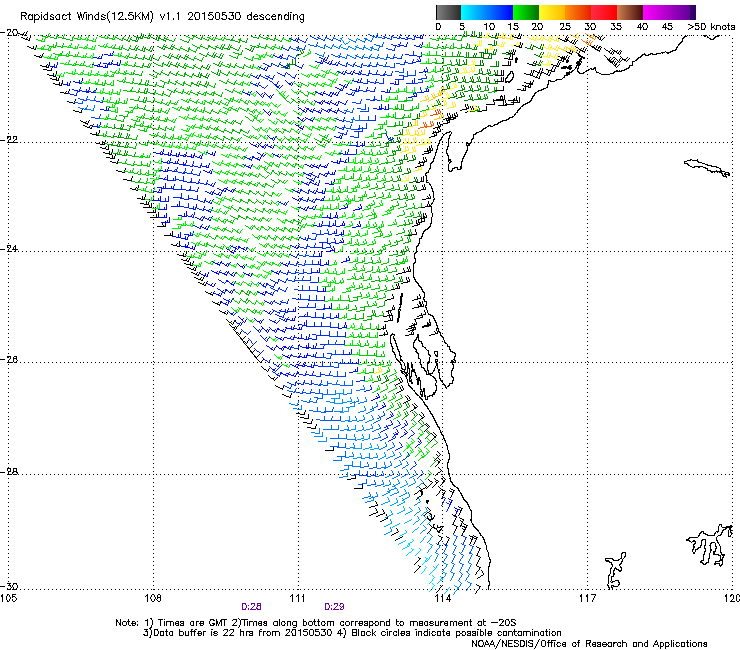Click the yellow 20-25 knots legend swatch
Screen dimensions: 740x650
(552, 12)
